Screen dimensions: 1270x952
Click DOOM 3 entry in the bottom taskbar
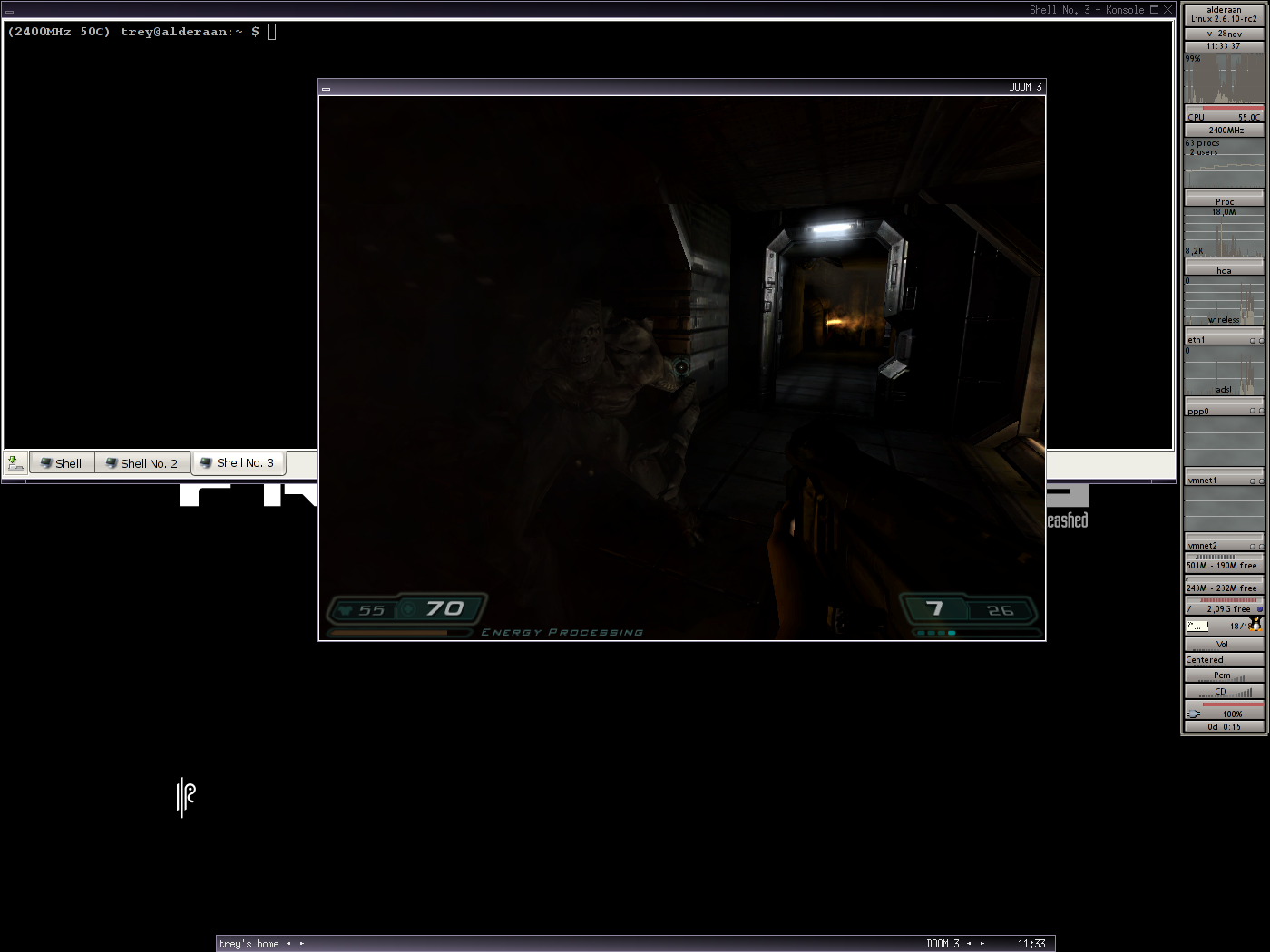[943, 944]
